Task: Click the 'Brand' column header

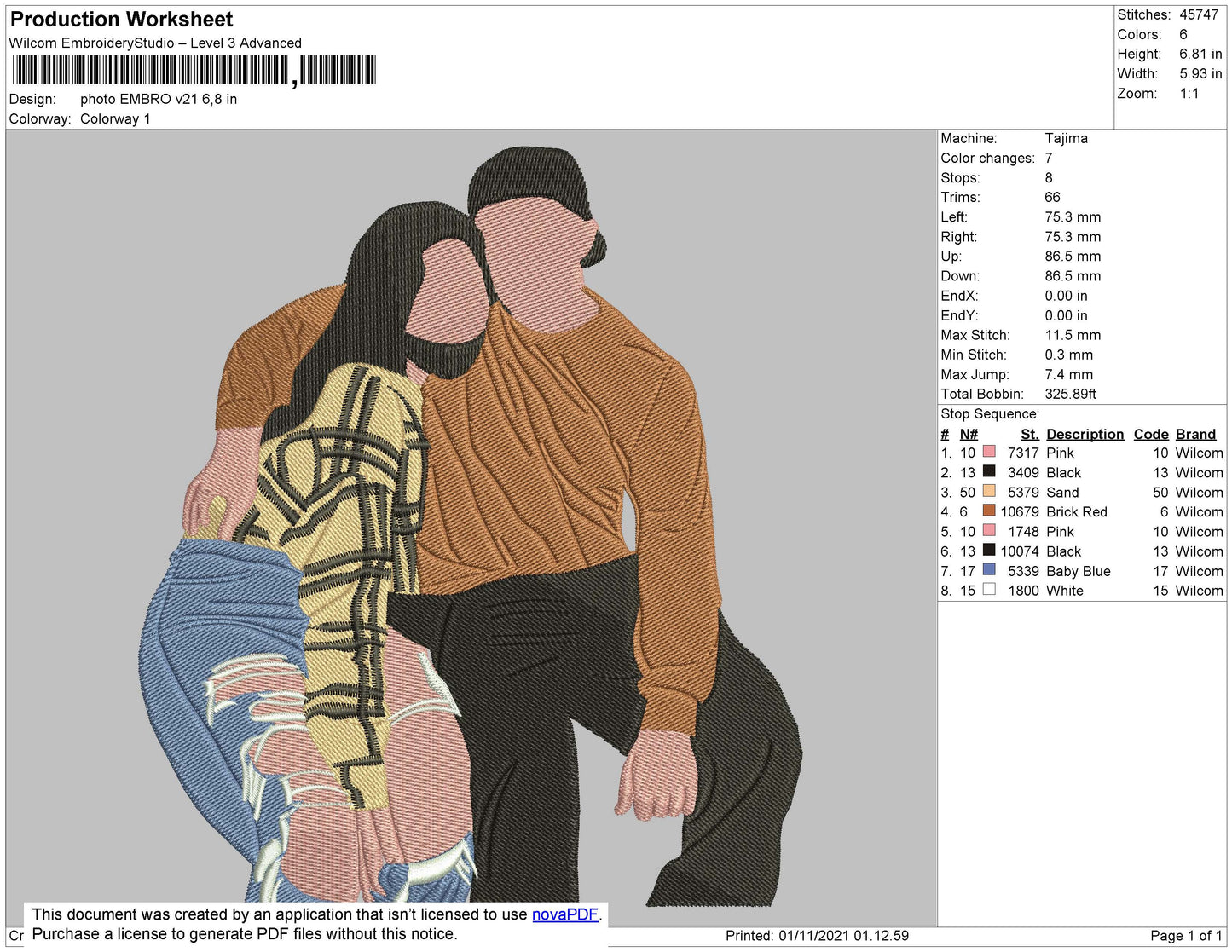Action: click(x=1195, y=434)
